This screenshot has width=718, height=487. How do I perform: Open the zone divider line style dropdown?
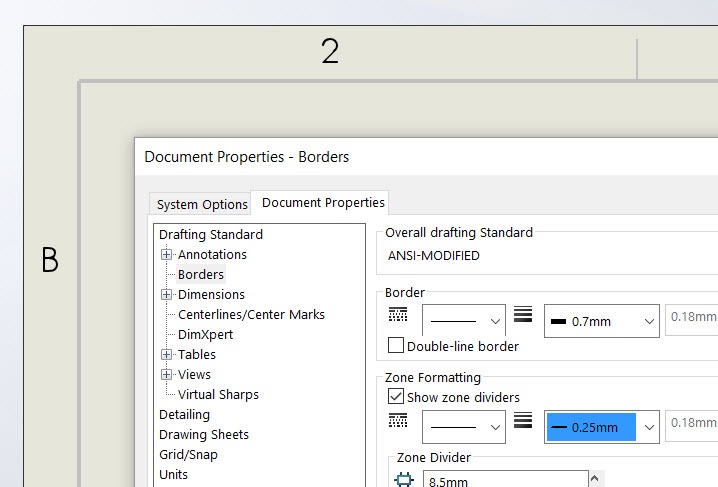coord(463,427)
